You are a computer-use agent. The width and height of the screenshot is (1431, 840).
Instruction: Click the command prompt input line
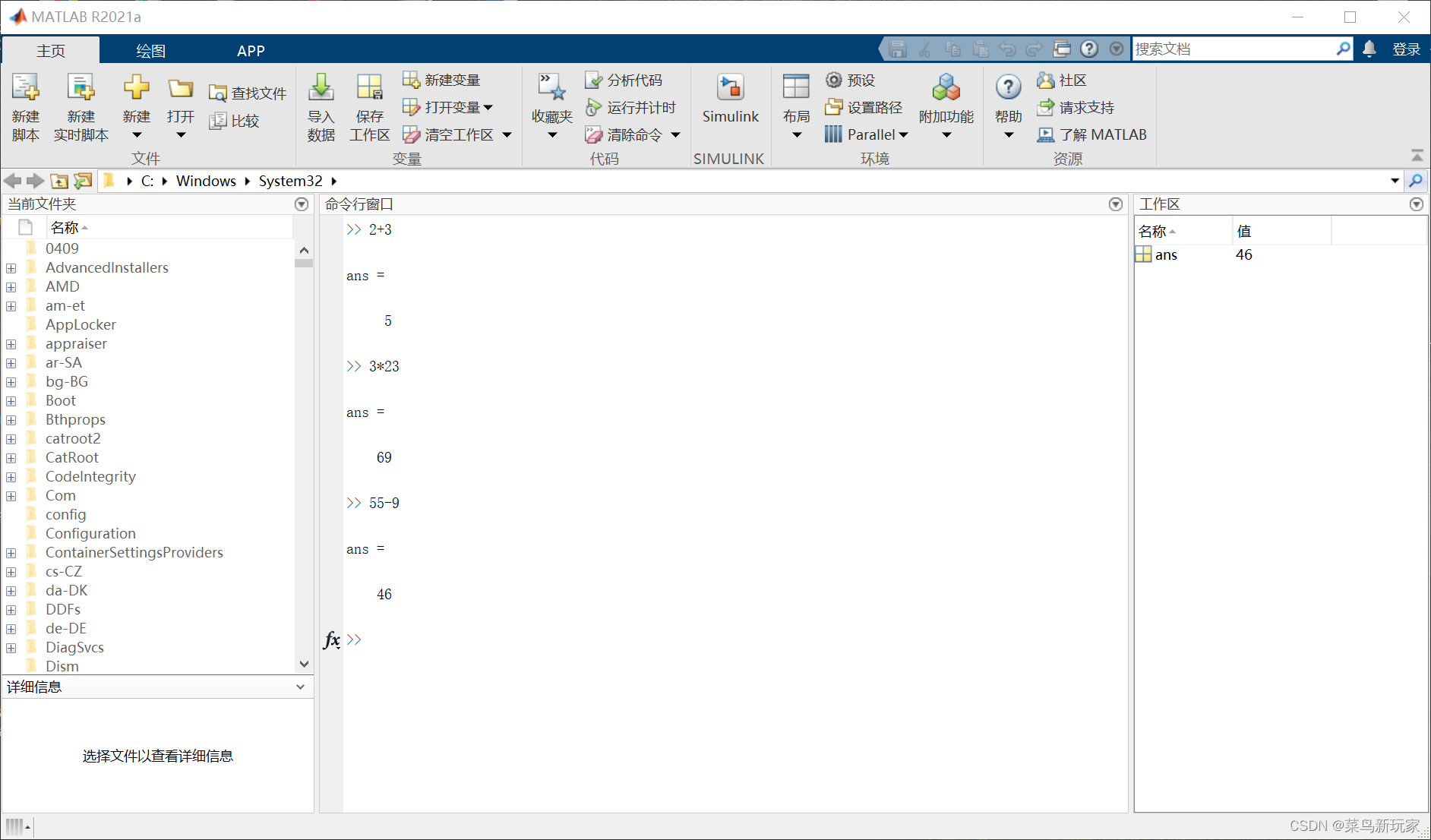click(737, 639)
